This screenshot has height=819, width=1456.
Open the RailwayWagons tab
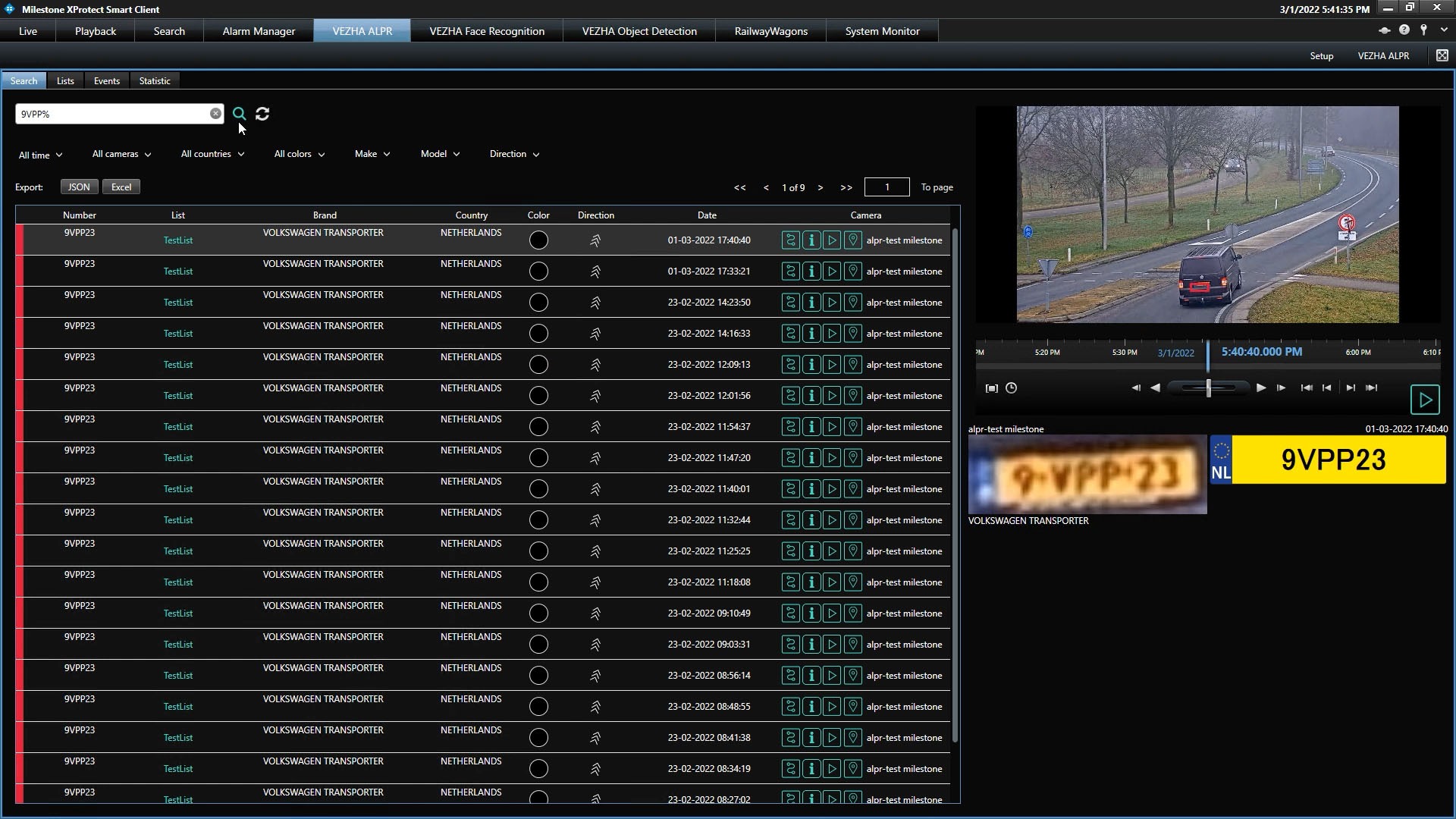[x=770, y=31]
